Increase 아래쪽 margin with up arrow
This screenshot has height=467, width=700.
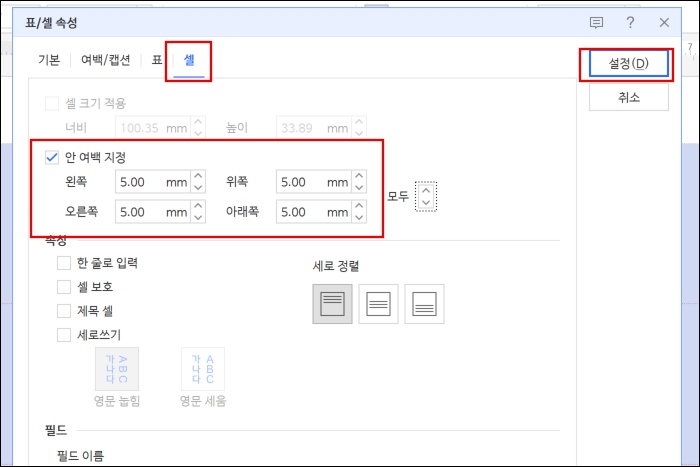click(359, 206)
